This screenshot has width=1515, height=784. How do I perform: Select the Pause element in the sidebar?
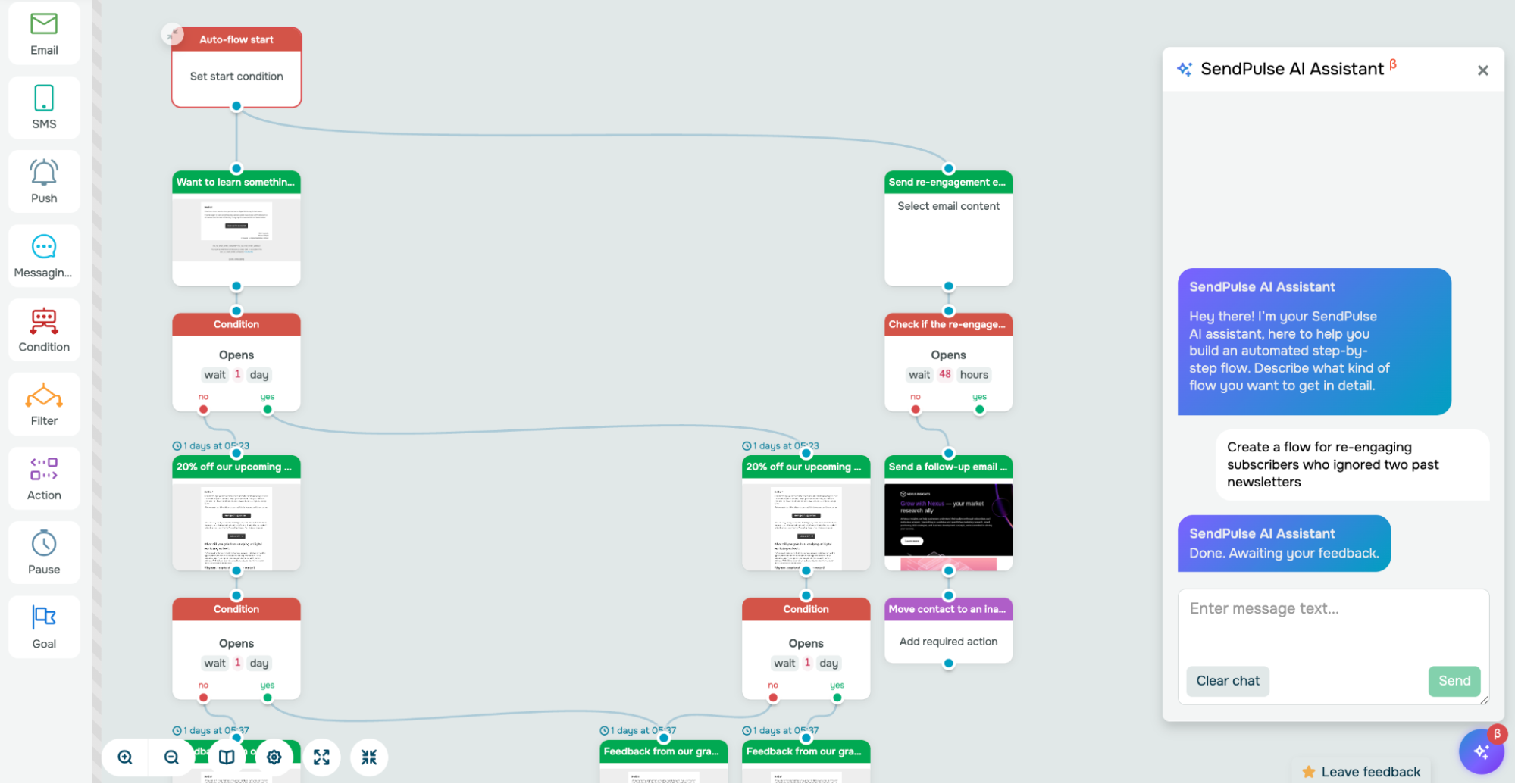[x=43, y=551]
